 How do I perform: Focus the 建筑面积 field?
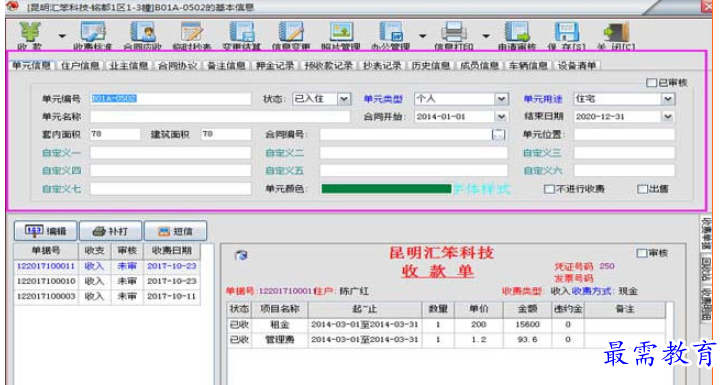click(226, 134)
